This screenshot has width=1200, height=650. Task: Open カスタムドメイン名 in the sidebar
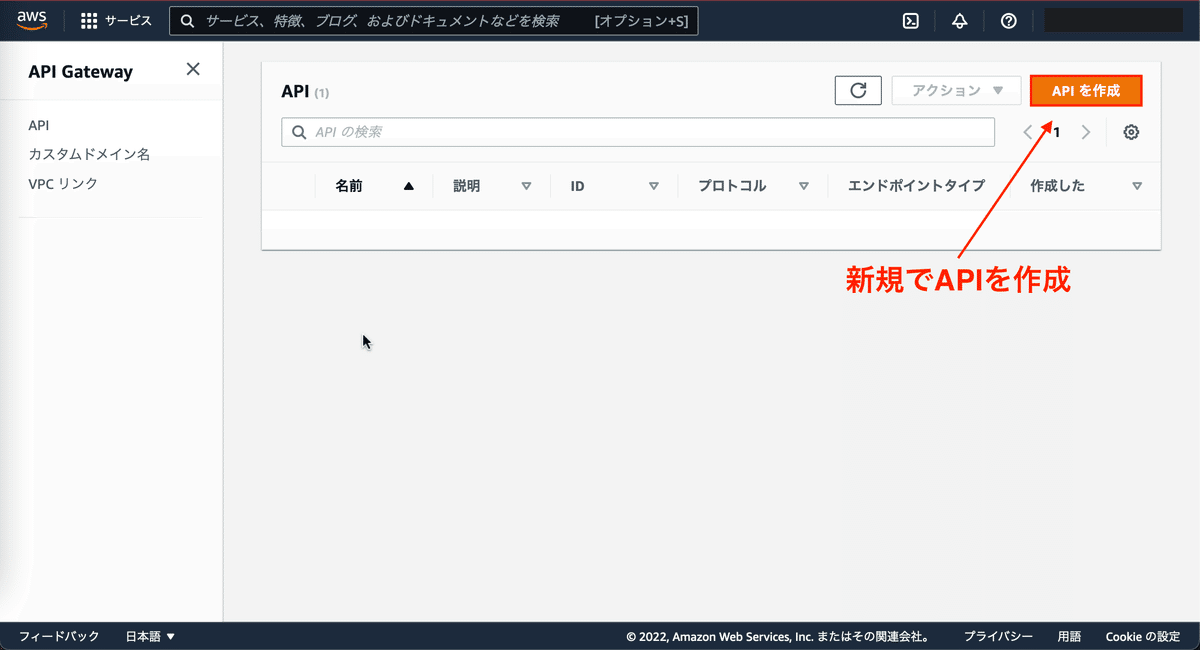[x=89, y=154]
